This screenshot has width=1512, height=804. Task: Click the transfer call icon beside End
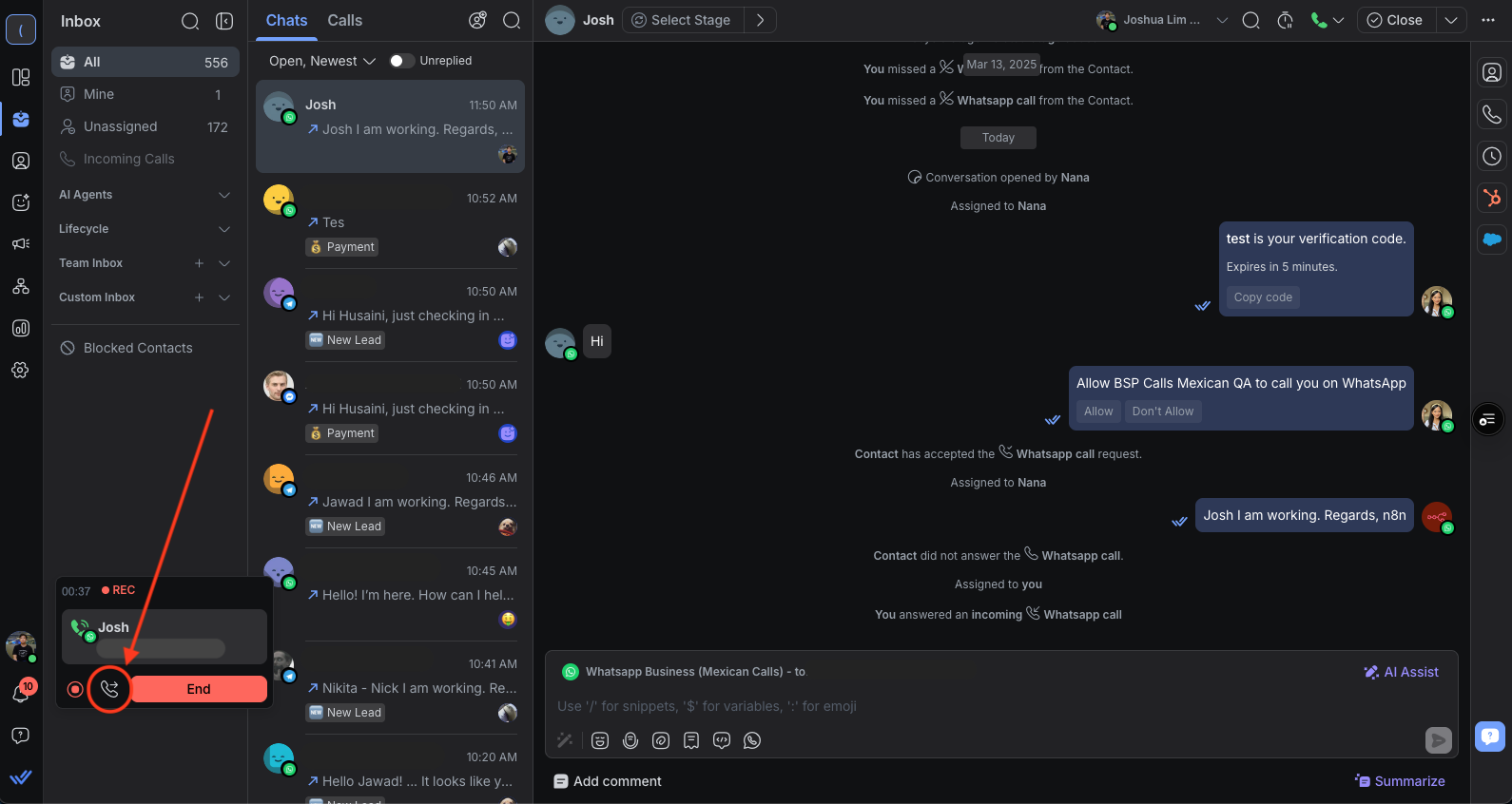[109, 689]
